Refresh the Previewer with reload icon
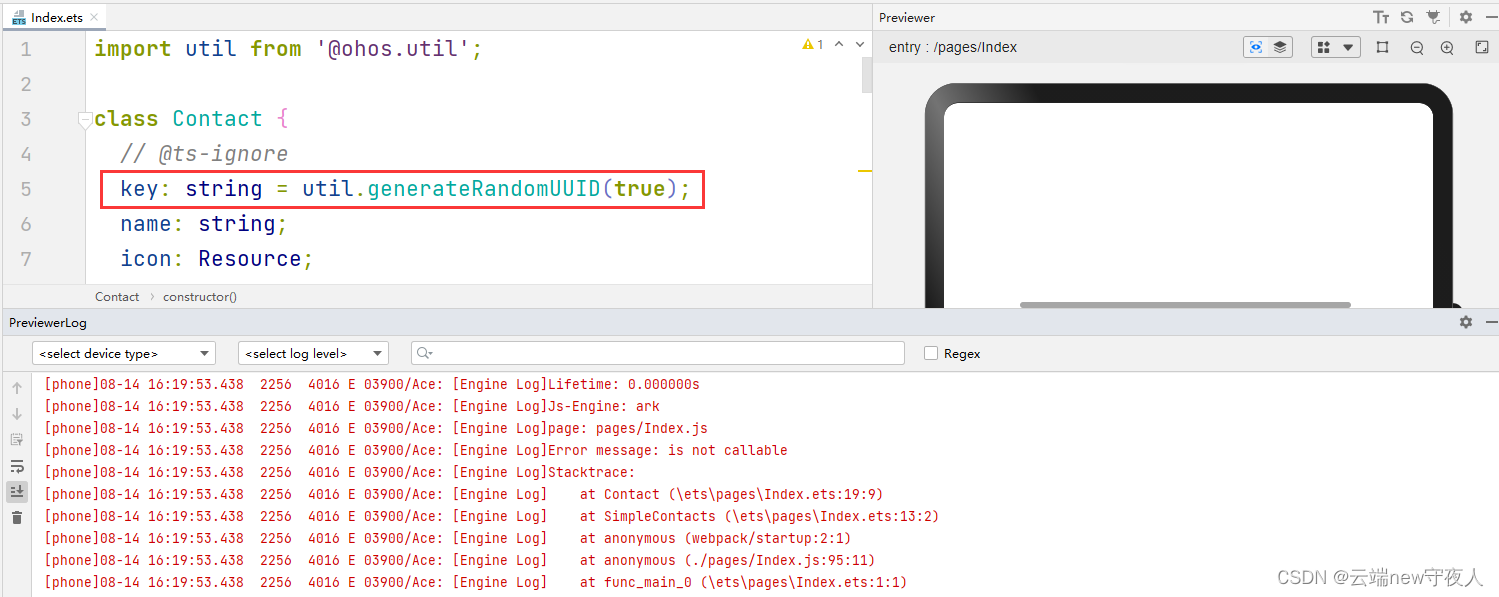This screenshot has height=597, width=1499. (x=1407, y=17)
